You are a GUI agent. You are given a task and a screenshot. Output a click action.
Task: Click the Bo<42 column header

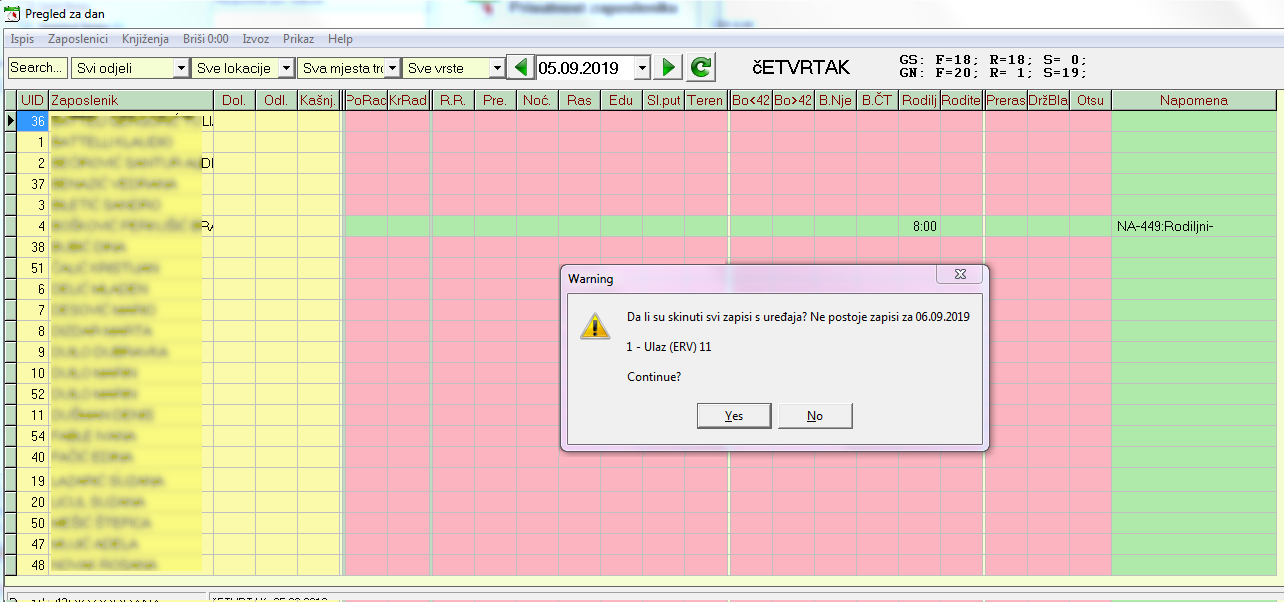[x=751, y=100]
